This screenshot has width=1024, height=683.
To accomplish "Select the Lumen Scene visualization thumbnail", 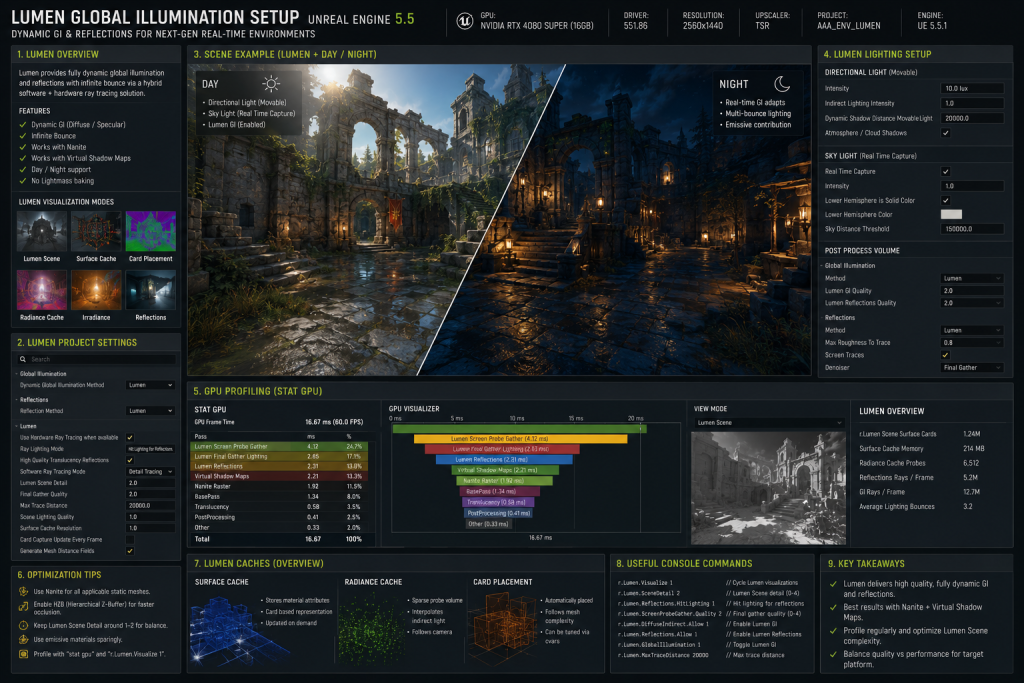I will 42,231.
